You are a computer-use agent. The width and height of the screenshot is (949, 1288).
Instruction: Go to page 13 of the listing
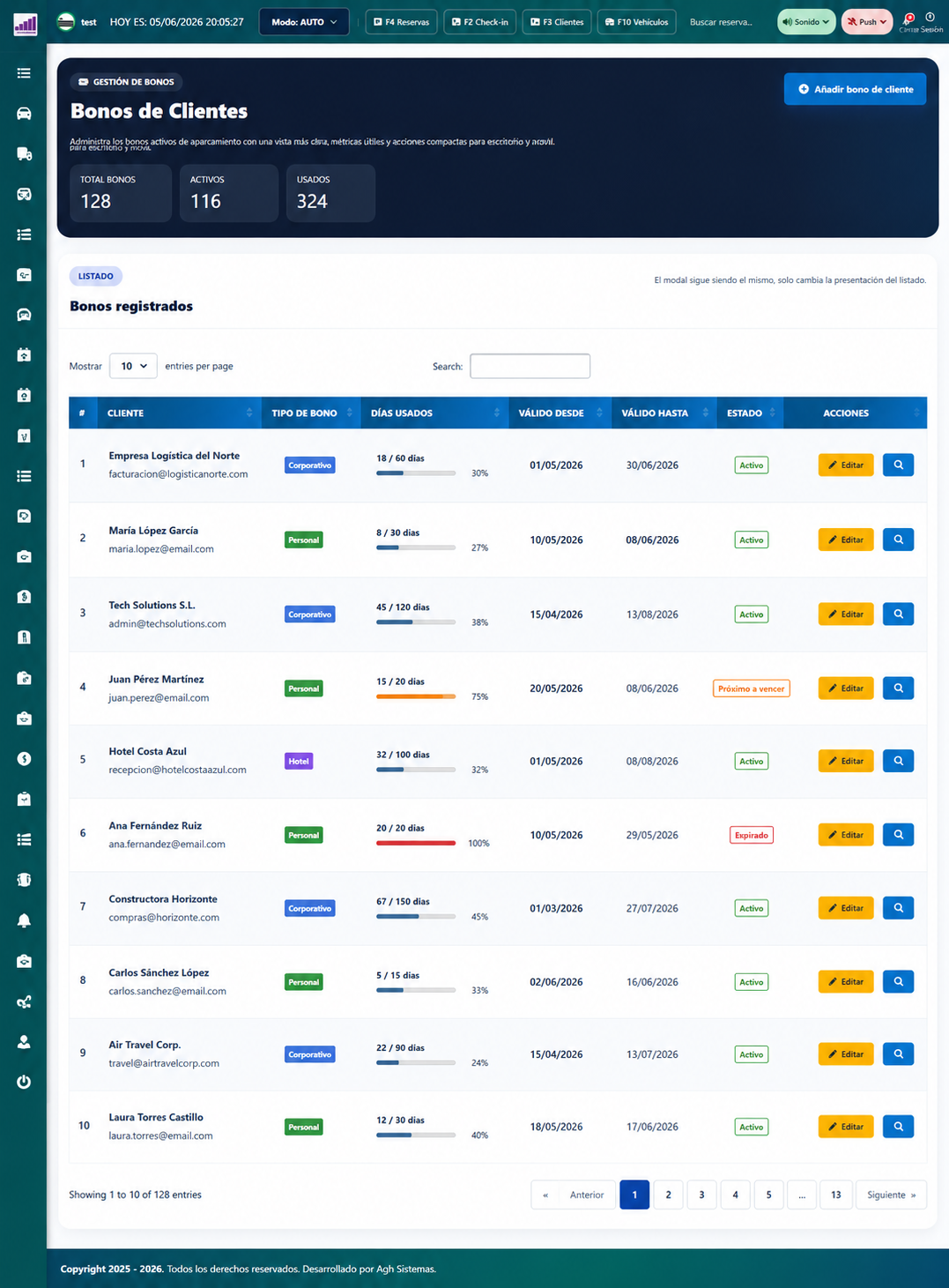click(835, 1195)
